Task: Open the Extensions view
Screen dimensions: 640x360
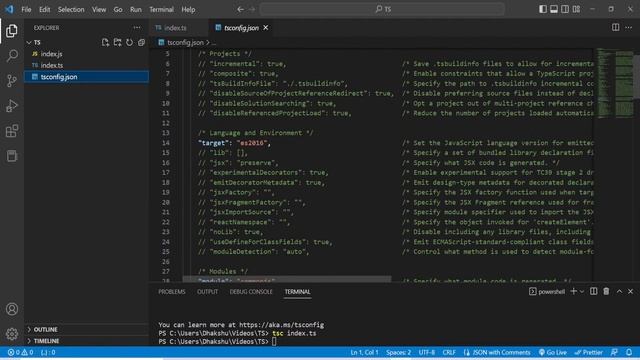Action: coord(12,131)
